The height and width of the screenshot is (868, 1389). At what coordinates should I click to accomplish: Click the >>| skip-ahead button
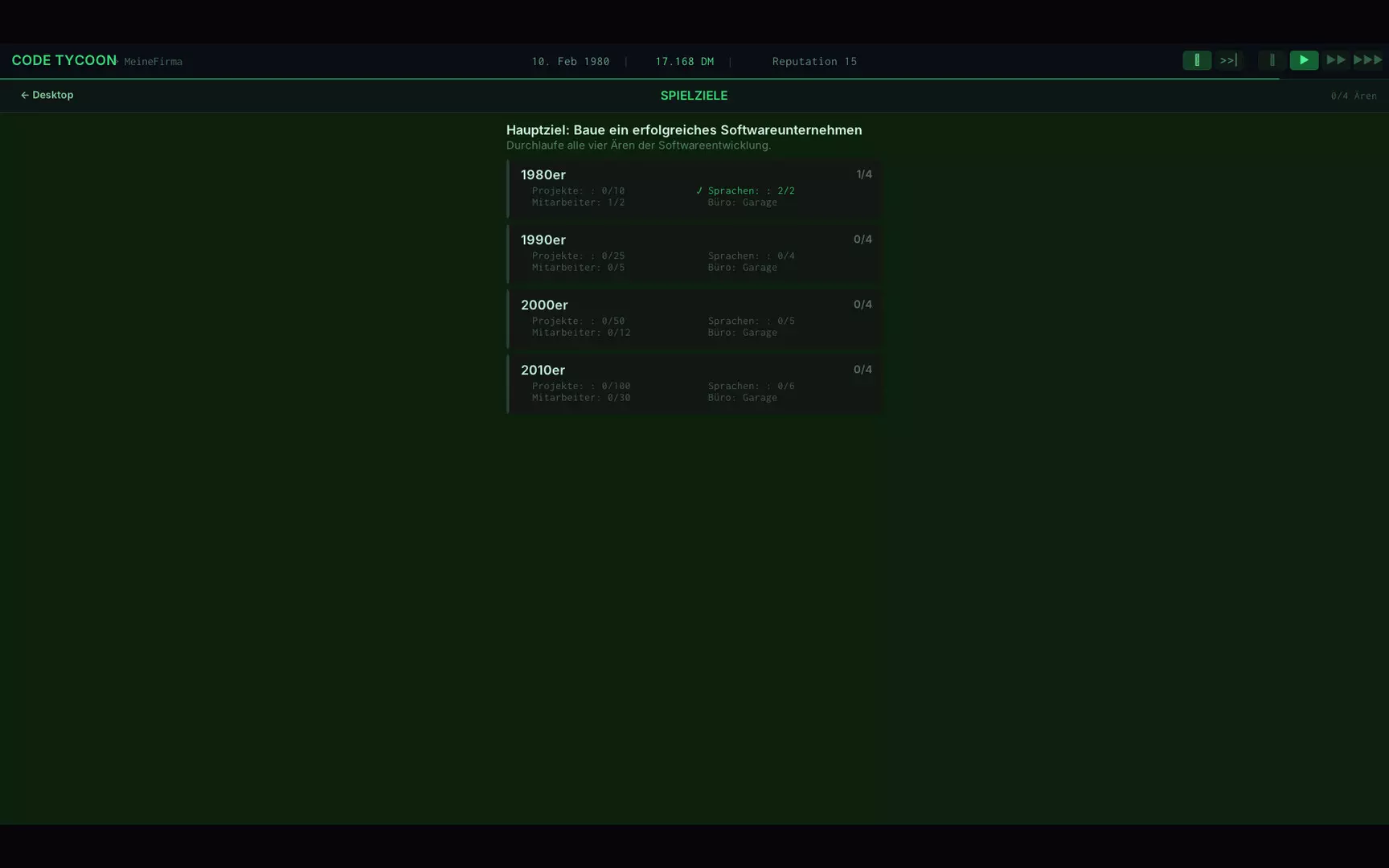(1228, 60)
